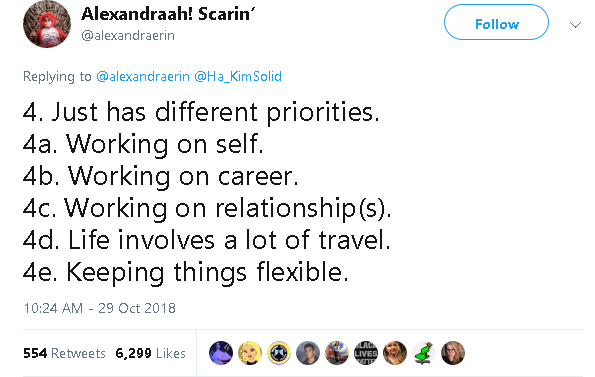Click the colorful comic art avatar
The height and width of the screenshot is (377, 595).
(337, 353)
